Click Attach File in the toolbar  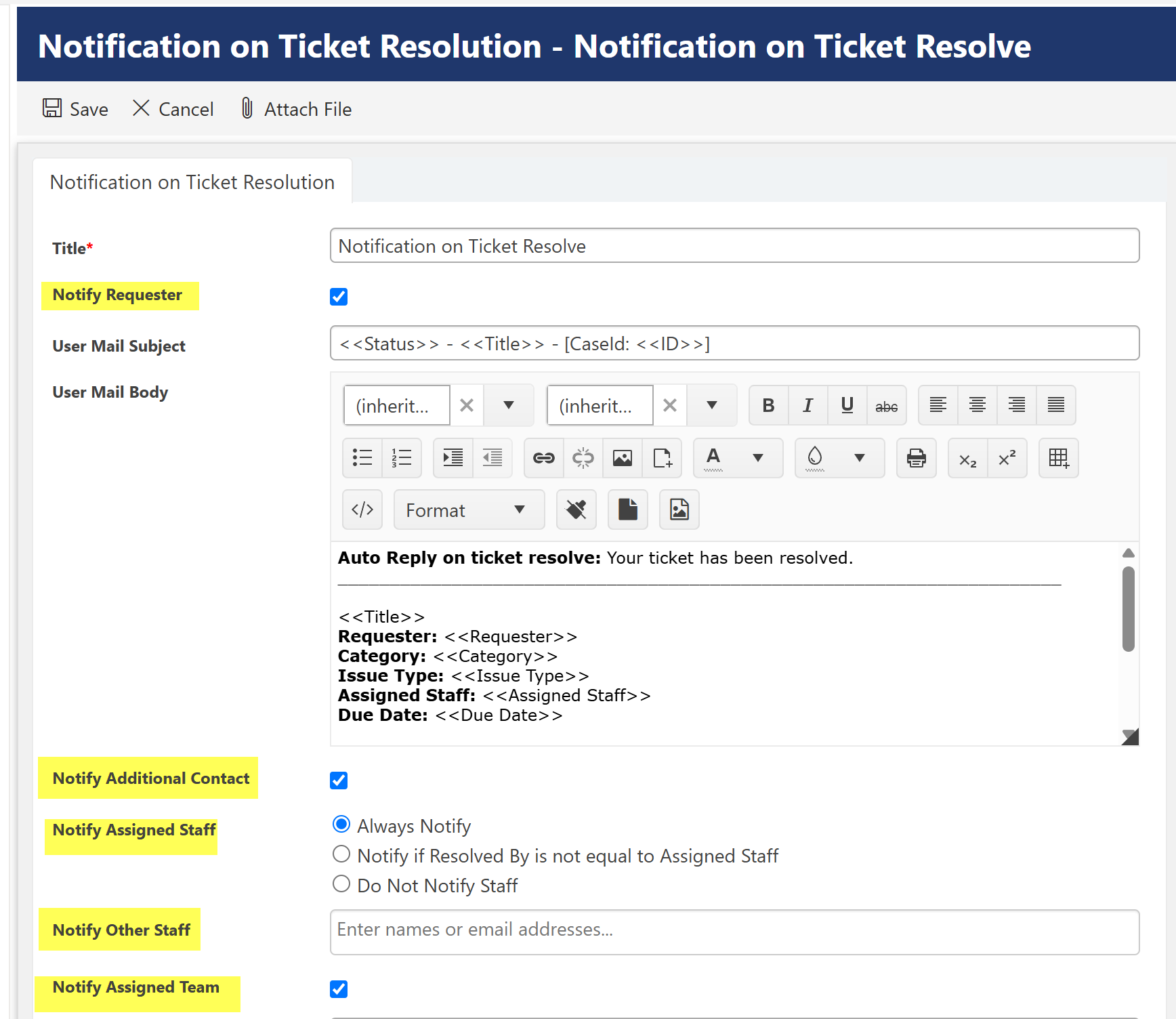(x=297, y=109)
